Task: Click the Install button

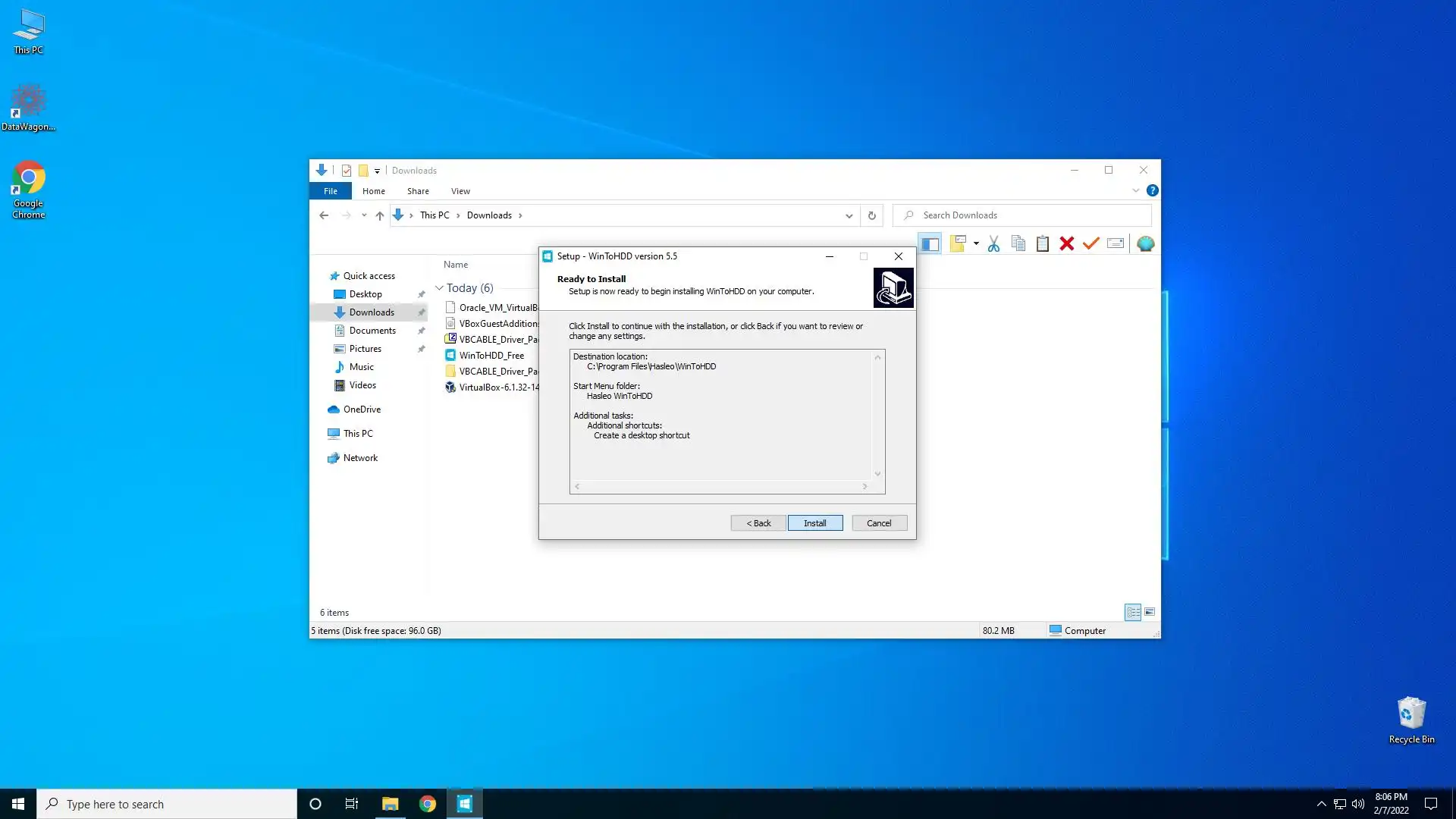Action: 815,523
